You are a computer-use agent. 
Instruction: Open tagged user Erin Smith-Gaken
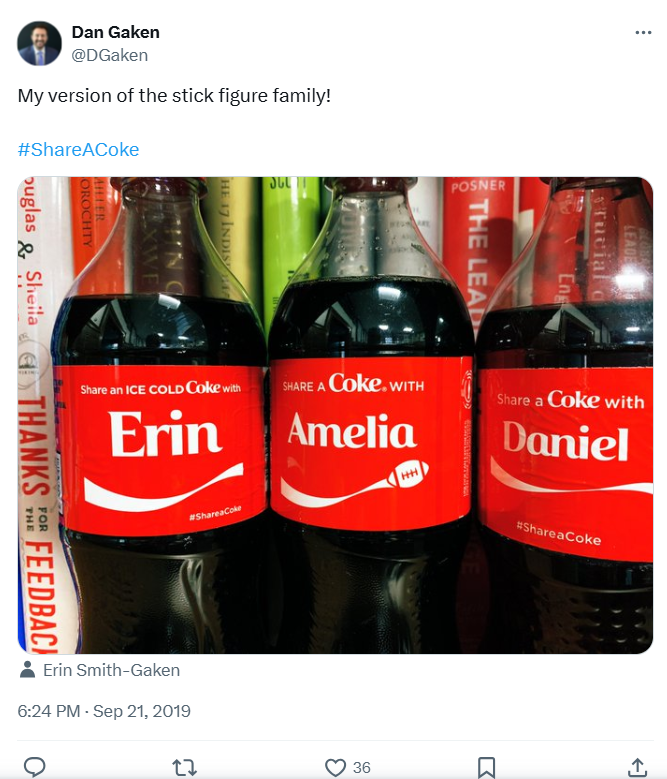pyautogui.click(x=111, y=670)
